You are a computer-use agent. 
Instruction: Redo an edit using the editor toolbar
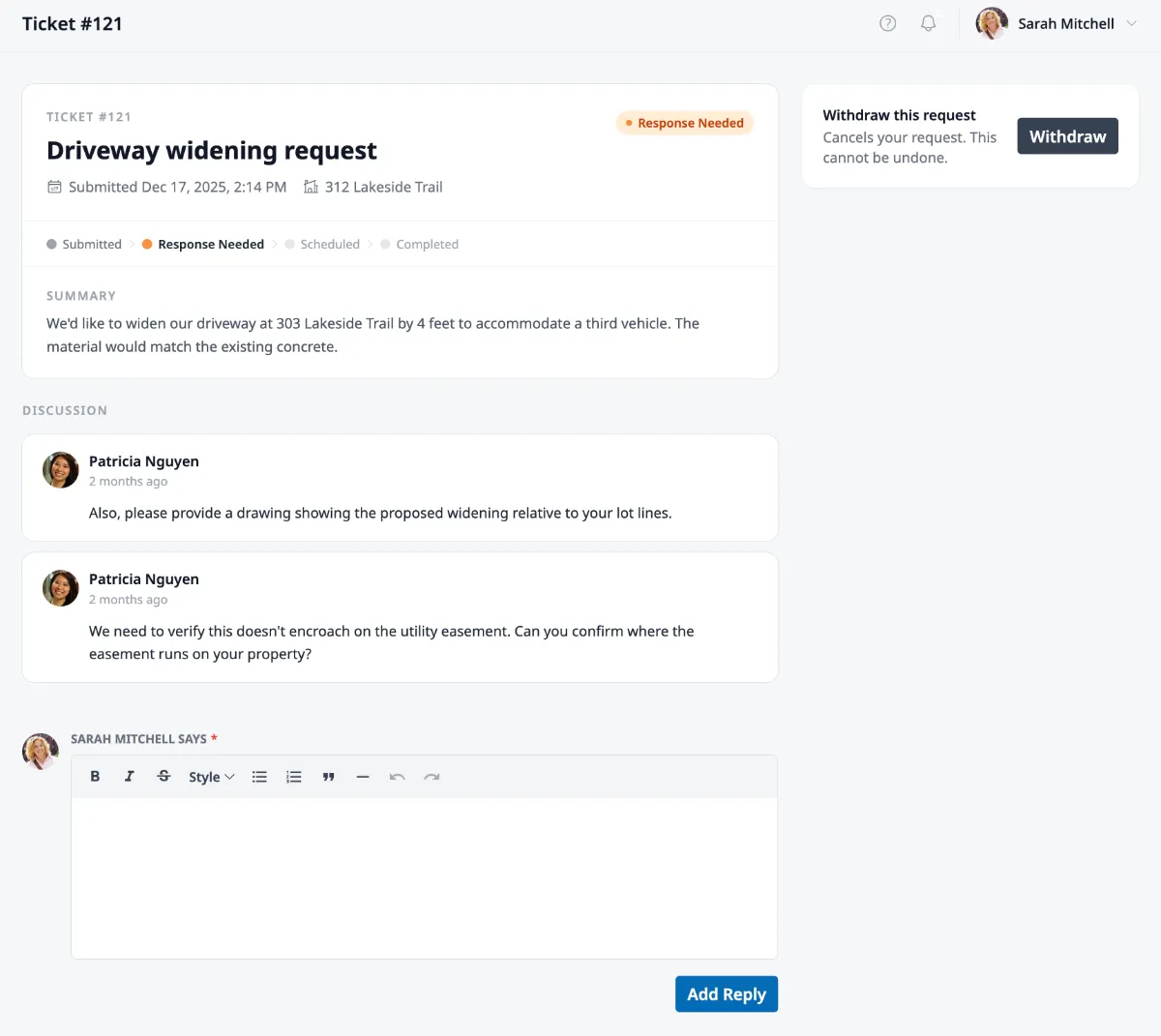click(432, 776)
